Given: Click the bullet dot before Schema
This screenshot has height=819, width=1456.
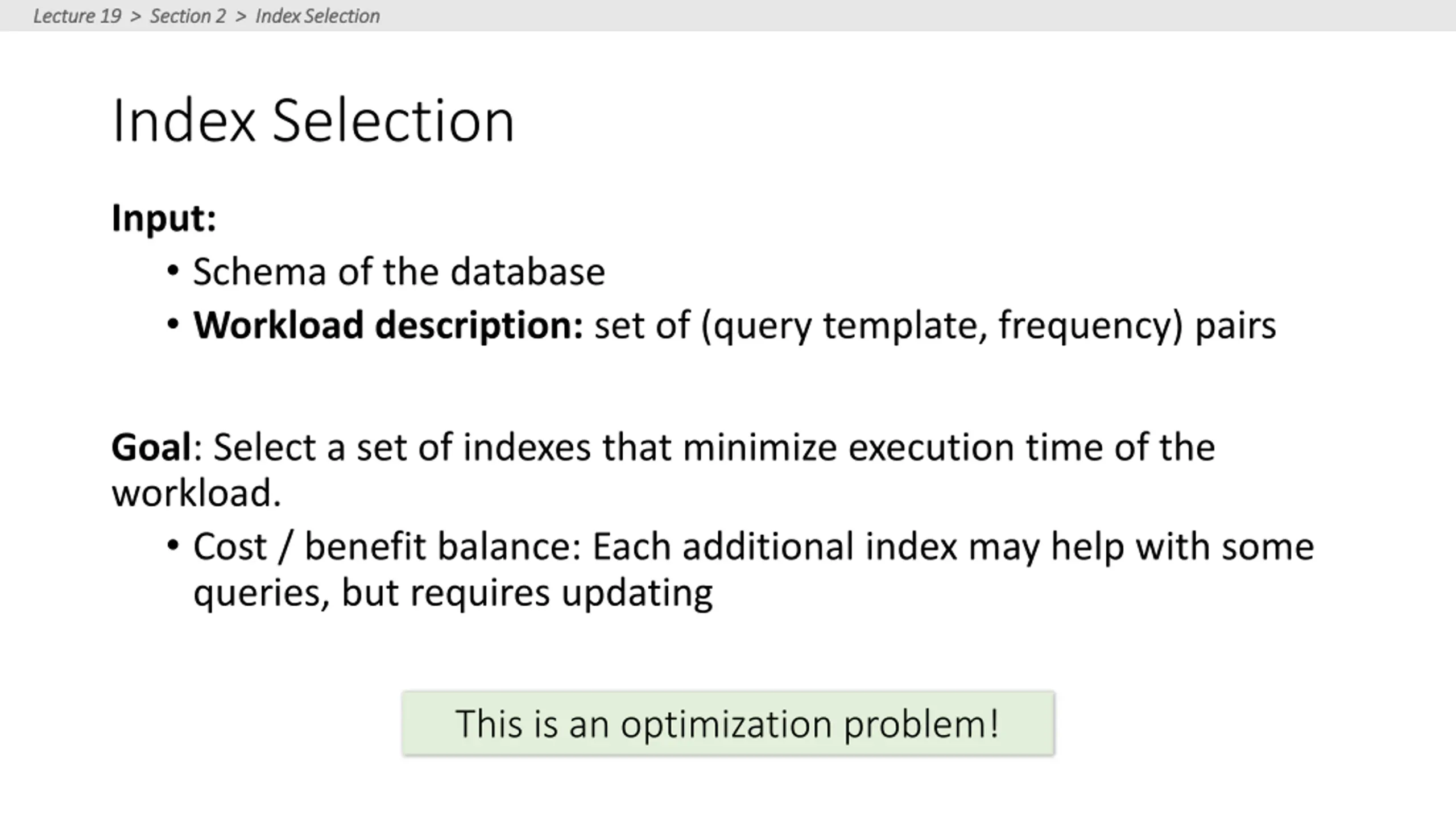Looking at the screenshot, I should (173, 271).
